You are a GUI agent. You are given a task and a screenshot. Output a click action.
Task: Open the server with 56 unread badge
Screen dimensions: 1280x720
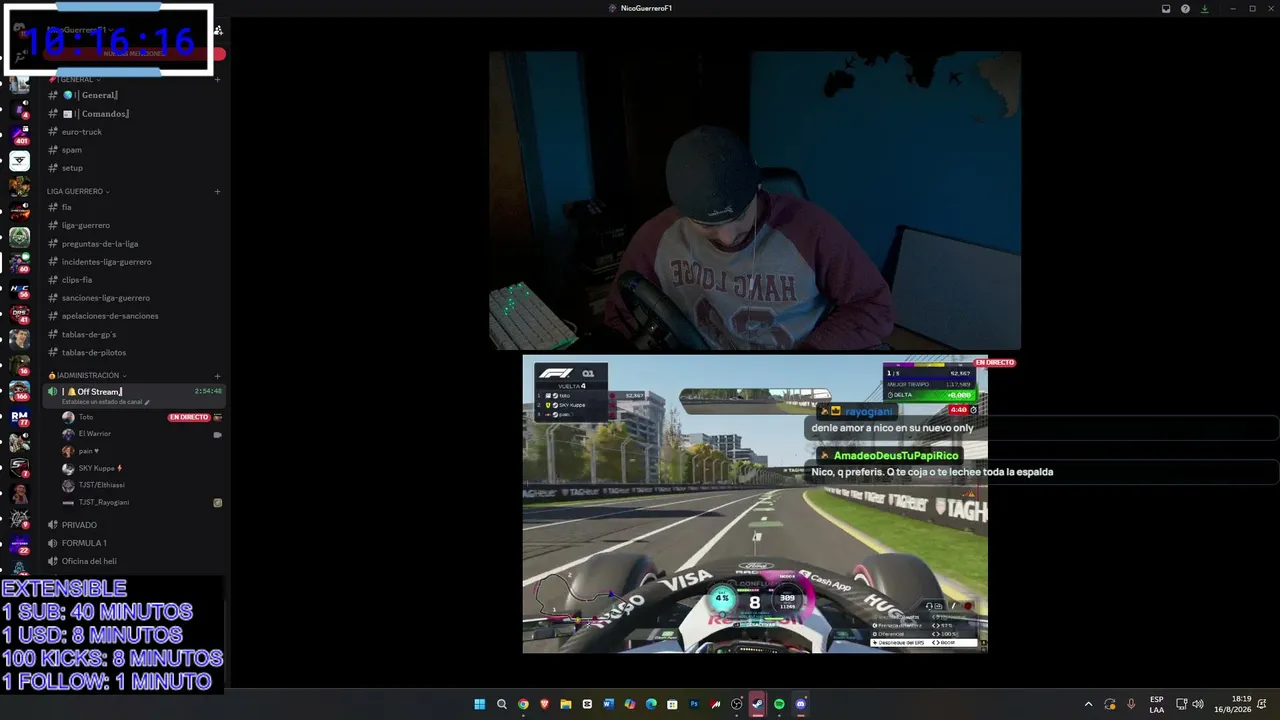point(19,289)
